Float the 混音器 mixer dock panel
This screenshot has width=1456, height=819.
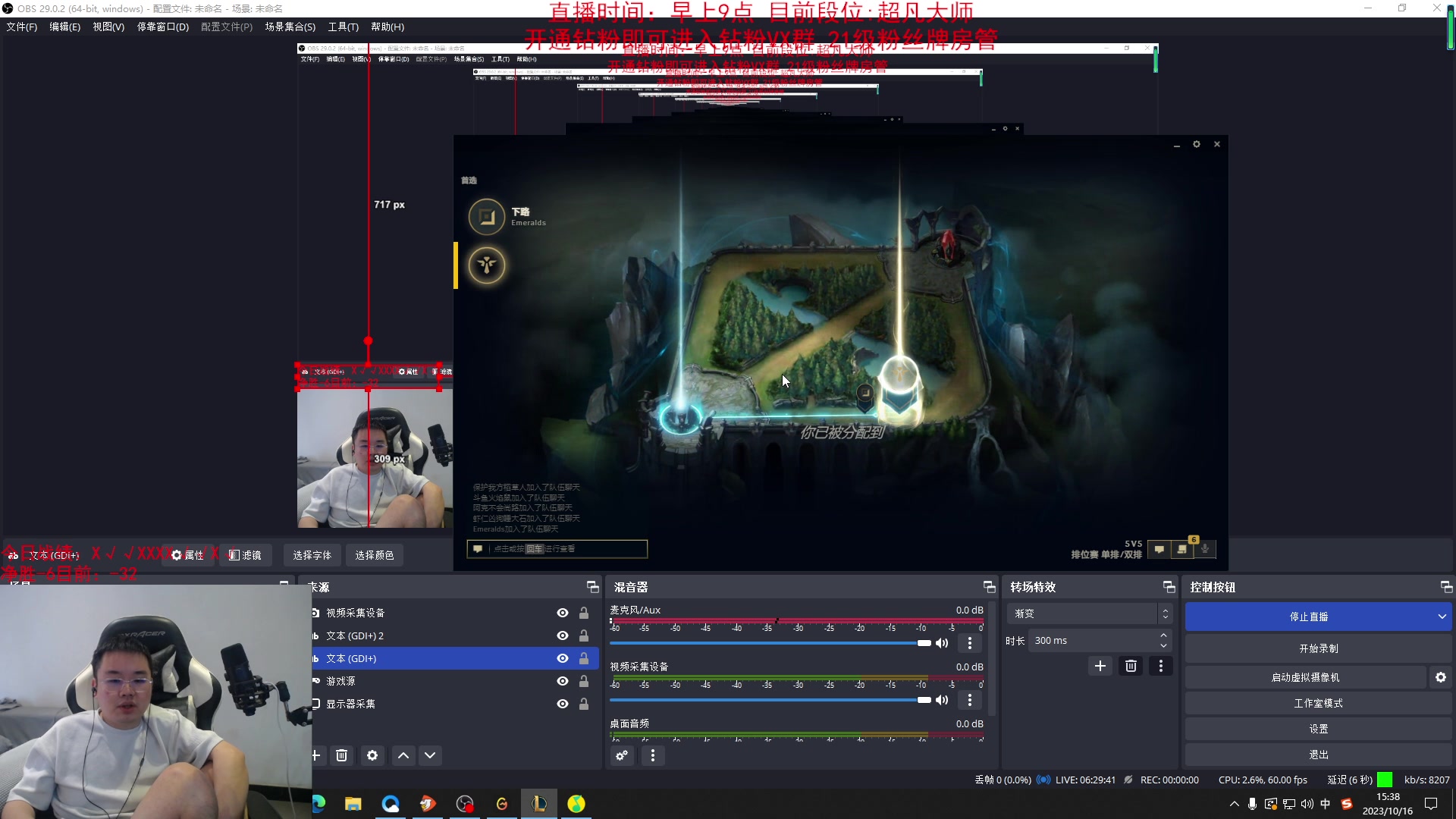tap(990, 587)
